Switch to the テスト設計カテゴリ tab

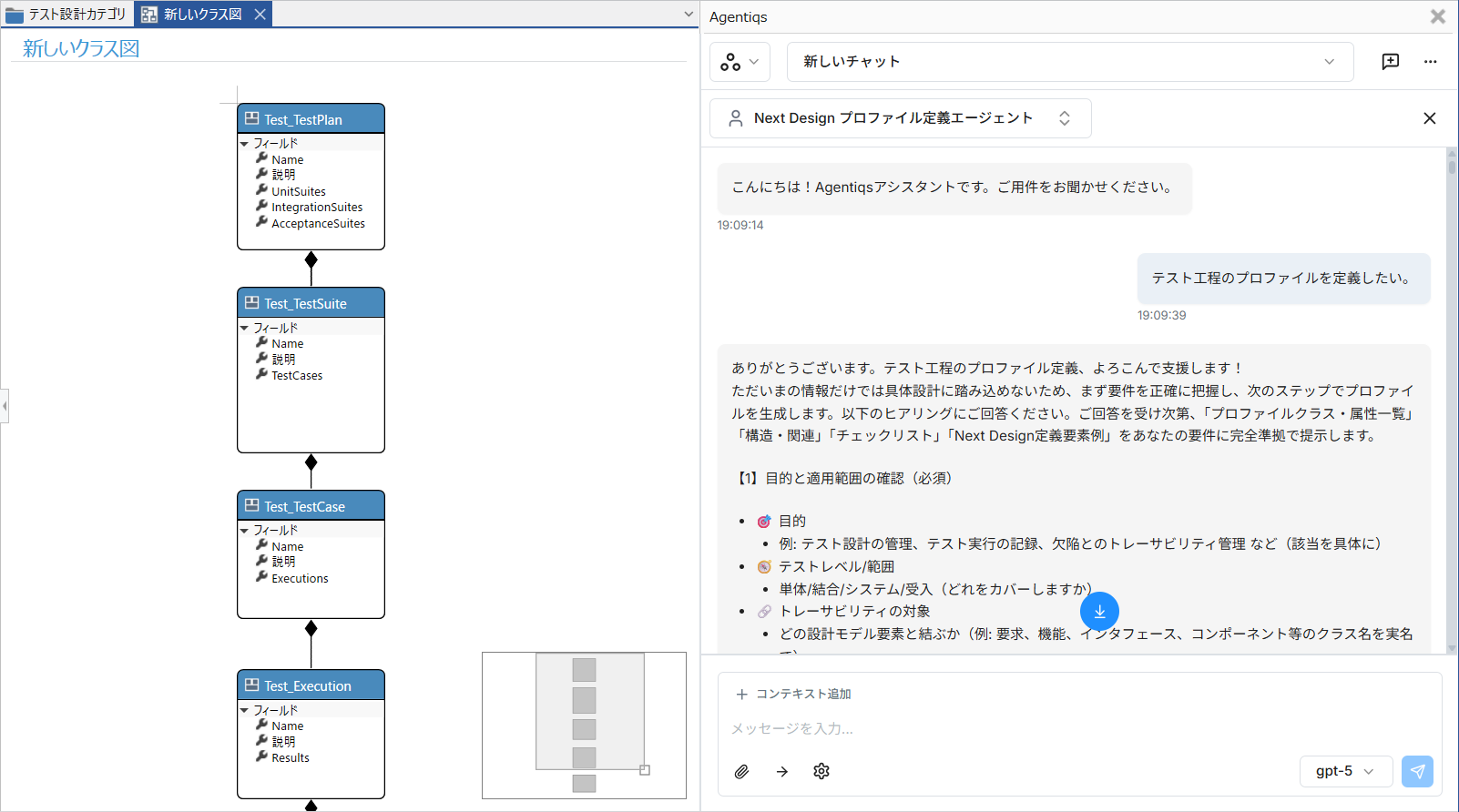point(67,15)
